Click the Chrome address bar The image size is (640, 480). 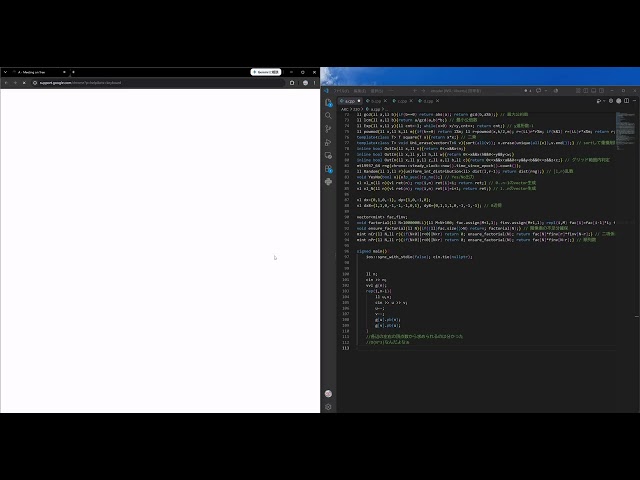tap(158, 83)
